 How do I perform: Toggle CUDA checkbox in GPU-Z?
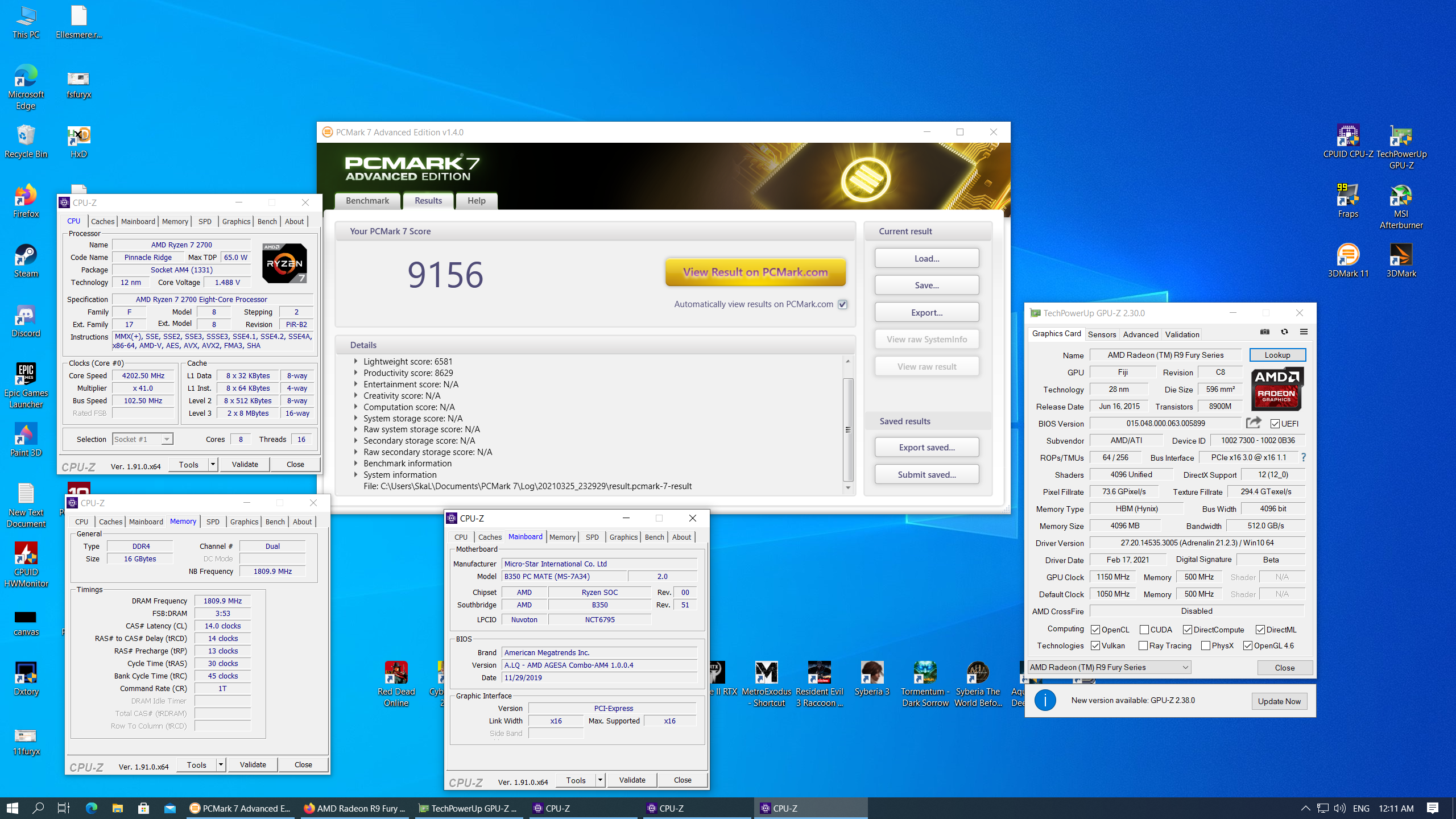[1144, 630]
